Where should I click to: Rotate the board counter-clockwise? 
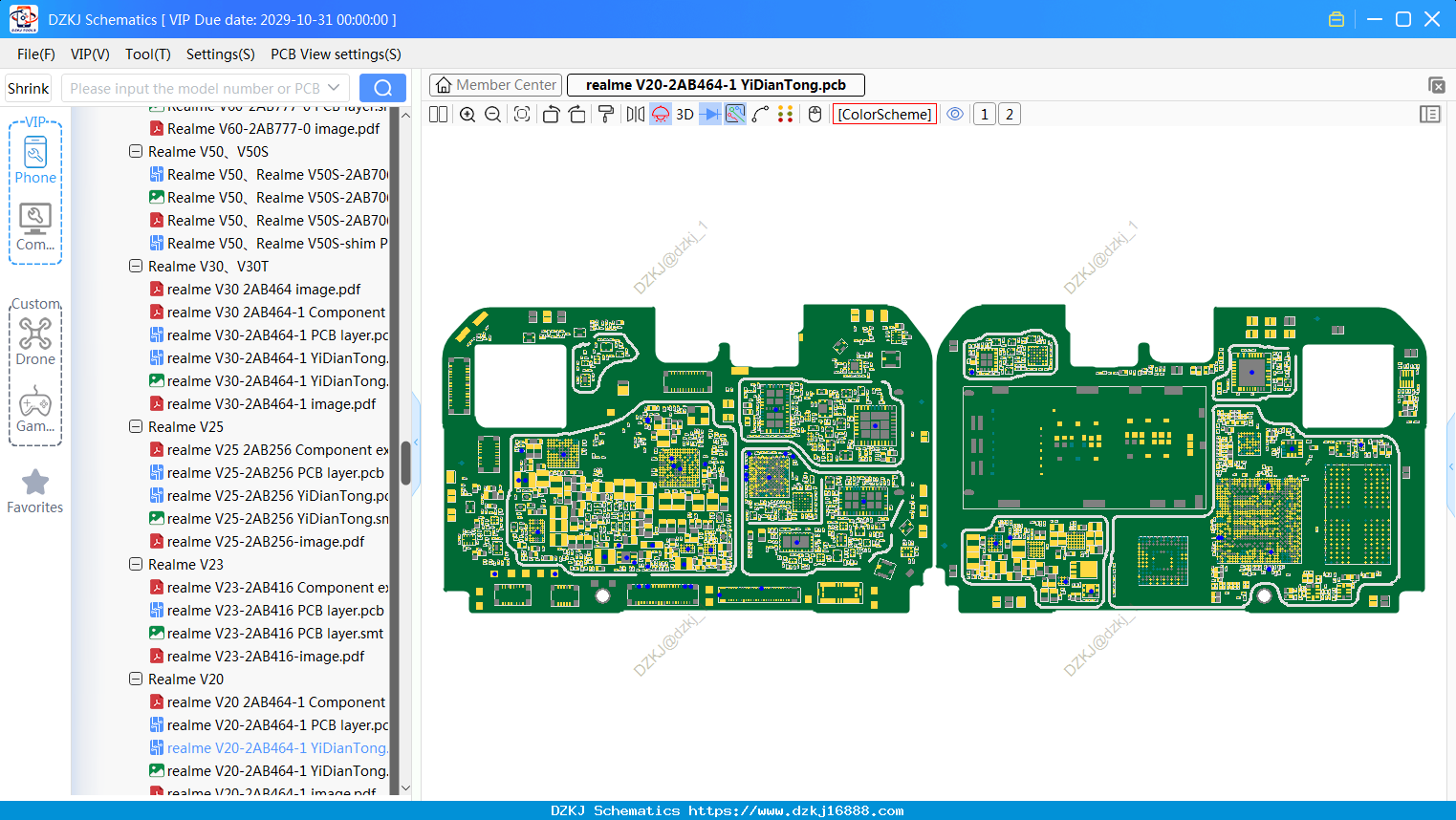pos(551,115)
